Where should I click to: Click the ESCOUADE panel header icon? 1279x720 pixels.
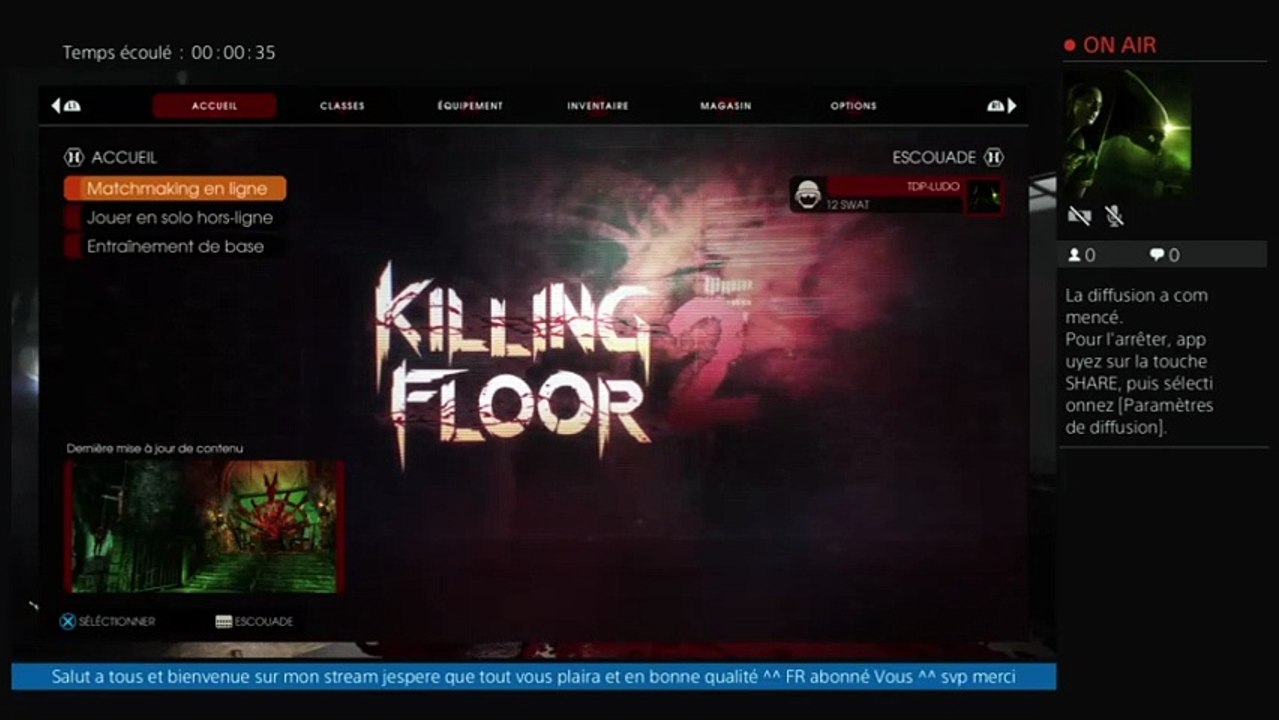[x=993, y=157]
